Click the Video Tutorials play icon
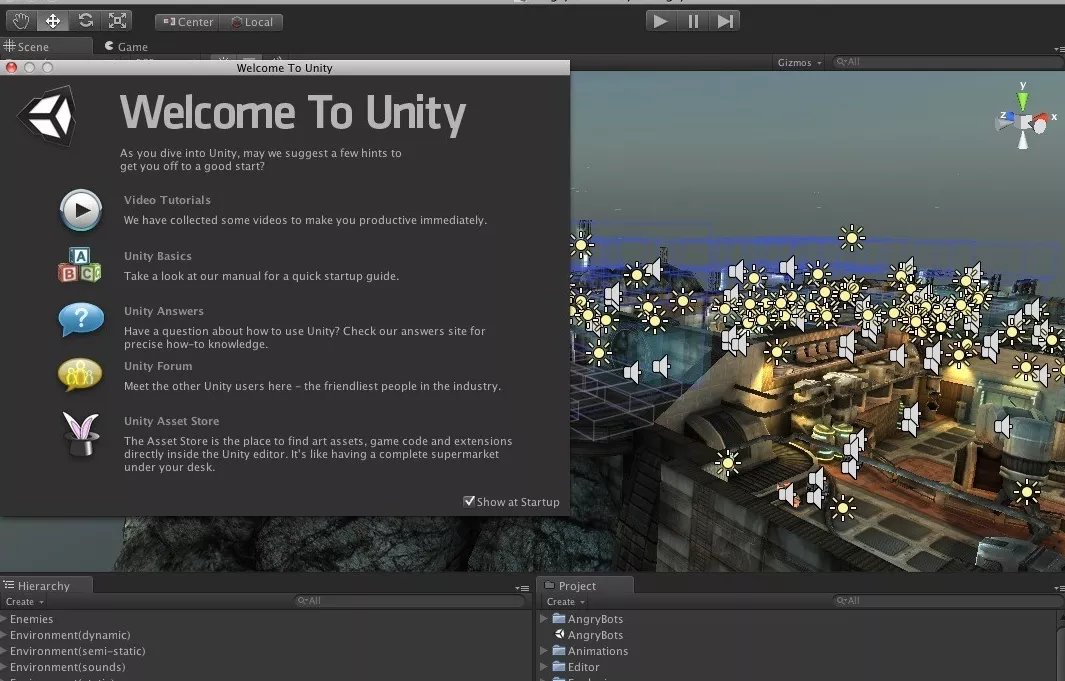1065x681 pixels. point(80,210)
